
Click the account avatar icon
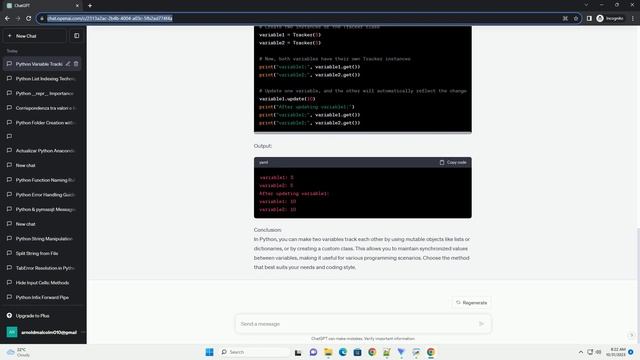[12, 332]
